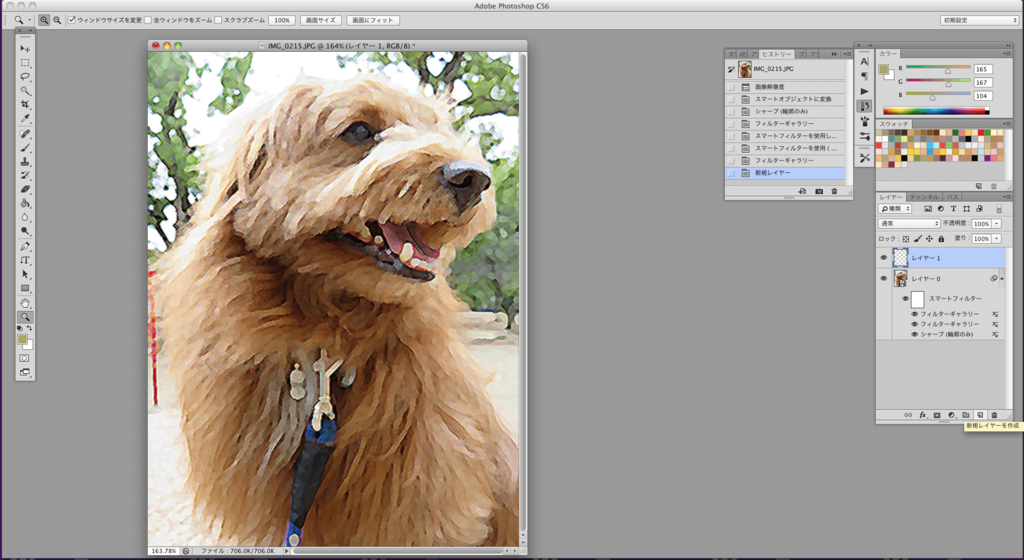Delete layer using Layers trash icon
The height and width of the screenshot is (560, 1024).
pyautogui.click(x=995, y=415)
